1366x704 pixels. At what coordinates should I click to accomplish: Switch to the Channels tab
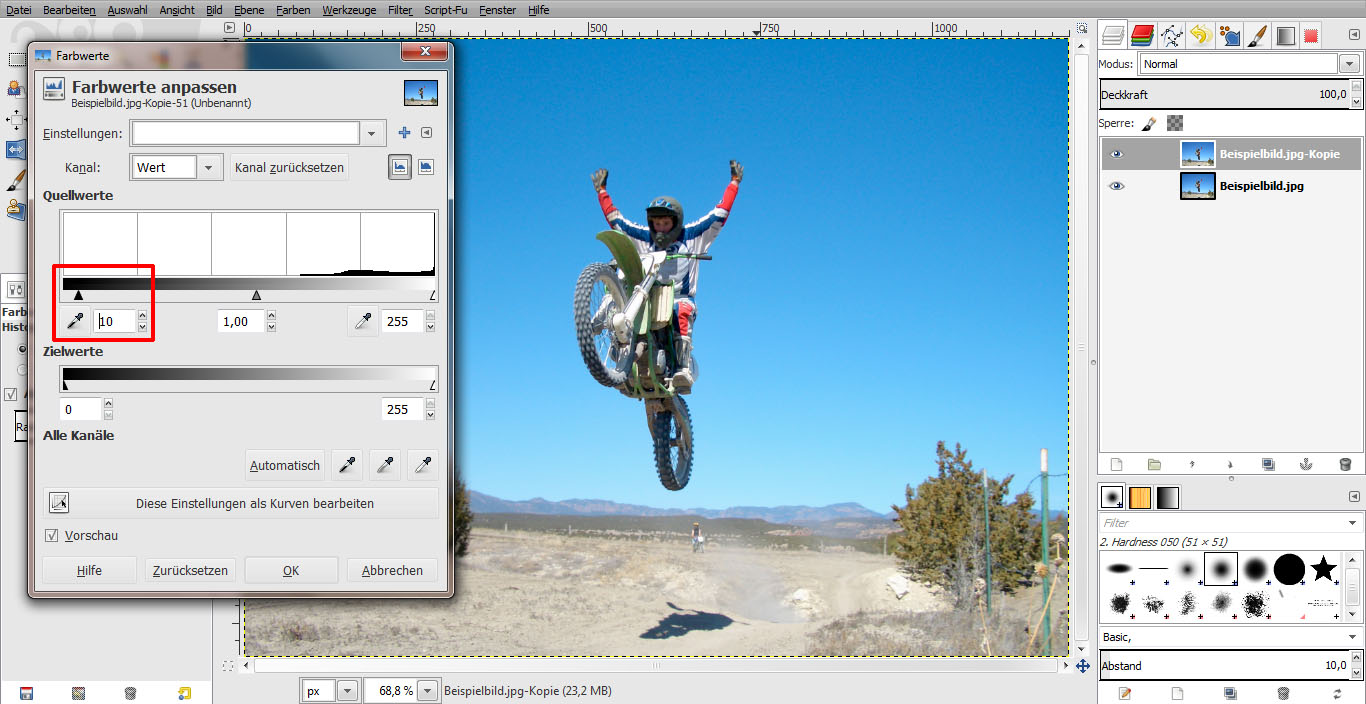(x=1142, y=34)
